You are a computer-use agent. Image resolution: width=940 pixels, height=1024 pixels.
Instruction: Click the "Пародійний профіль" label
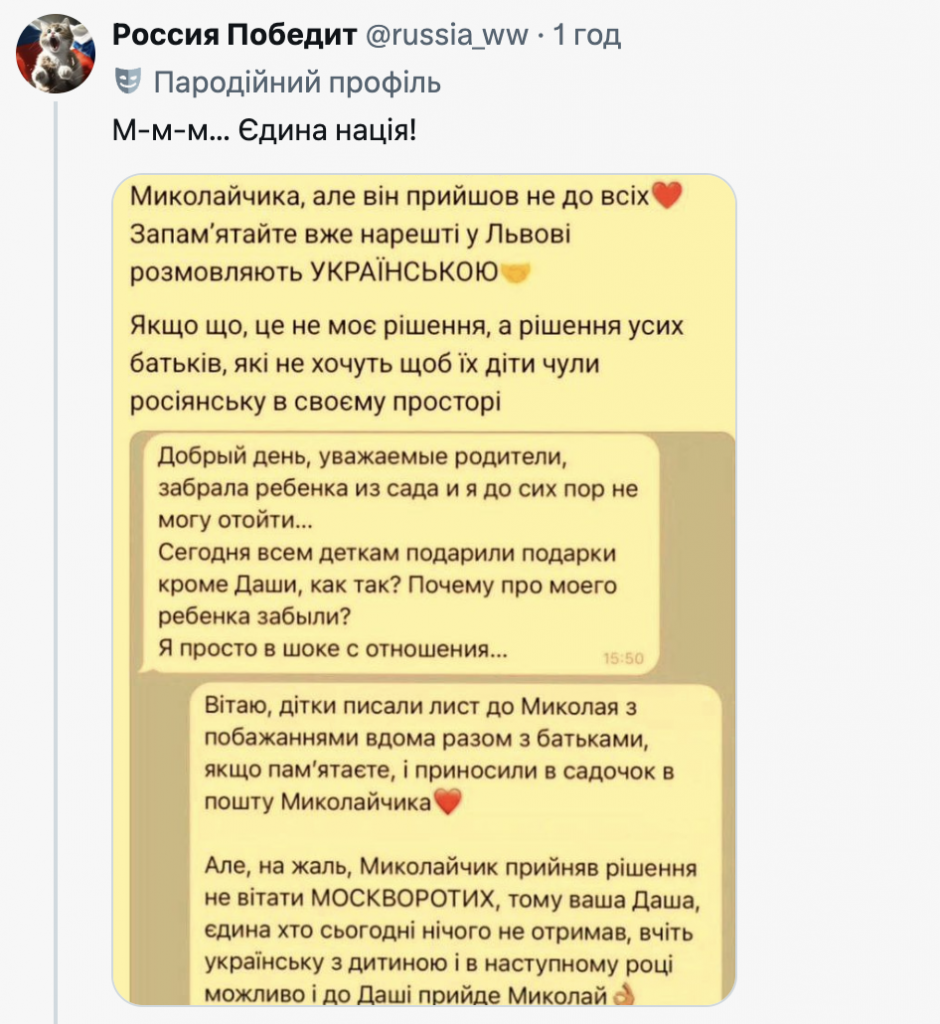click(296, 81)
